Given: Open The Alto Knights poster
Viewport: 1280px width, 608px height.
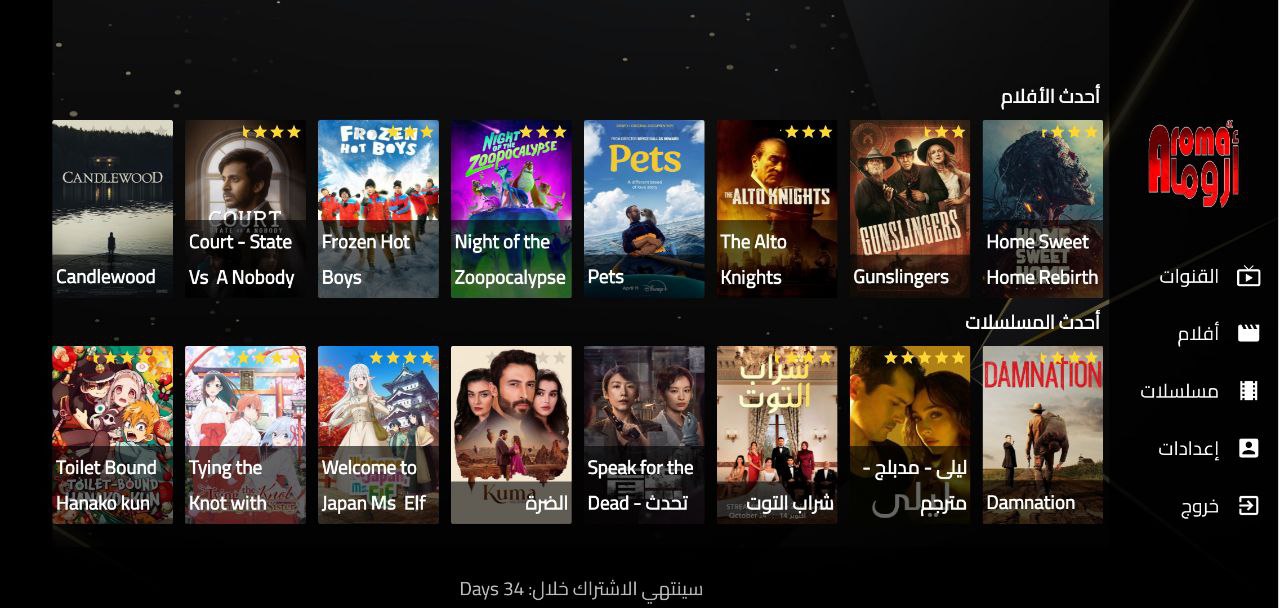Looking at the screenshot, I should click(x=777, y=209).
